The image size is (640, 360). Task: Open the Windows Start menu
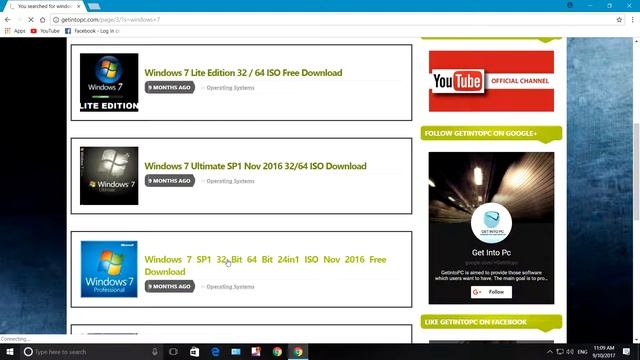(10, 351)
